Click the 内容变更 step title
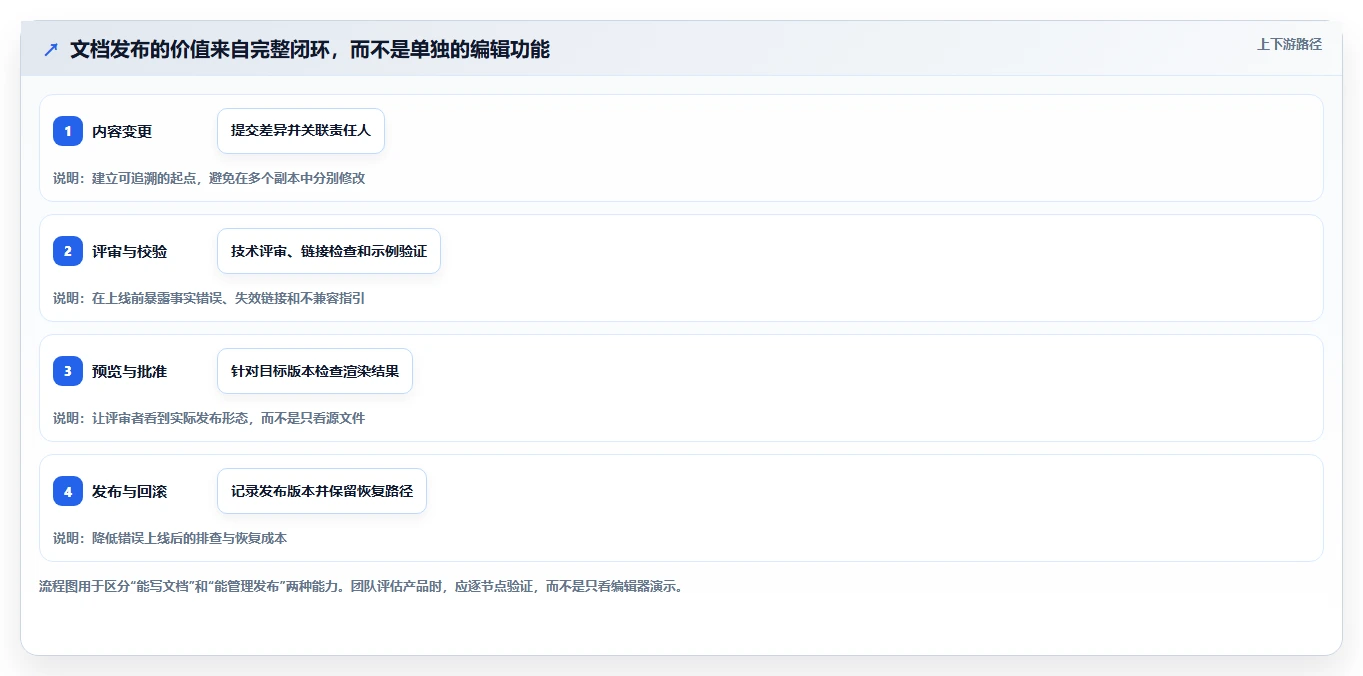The width and height of the screenshot is (1363, 676). [x=122, y=131]
